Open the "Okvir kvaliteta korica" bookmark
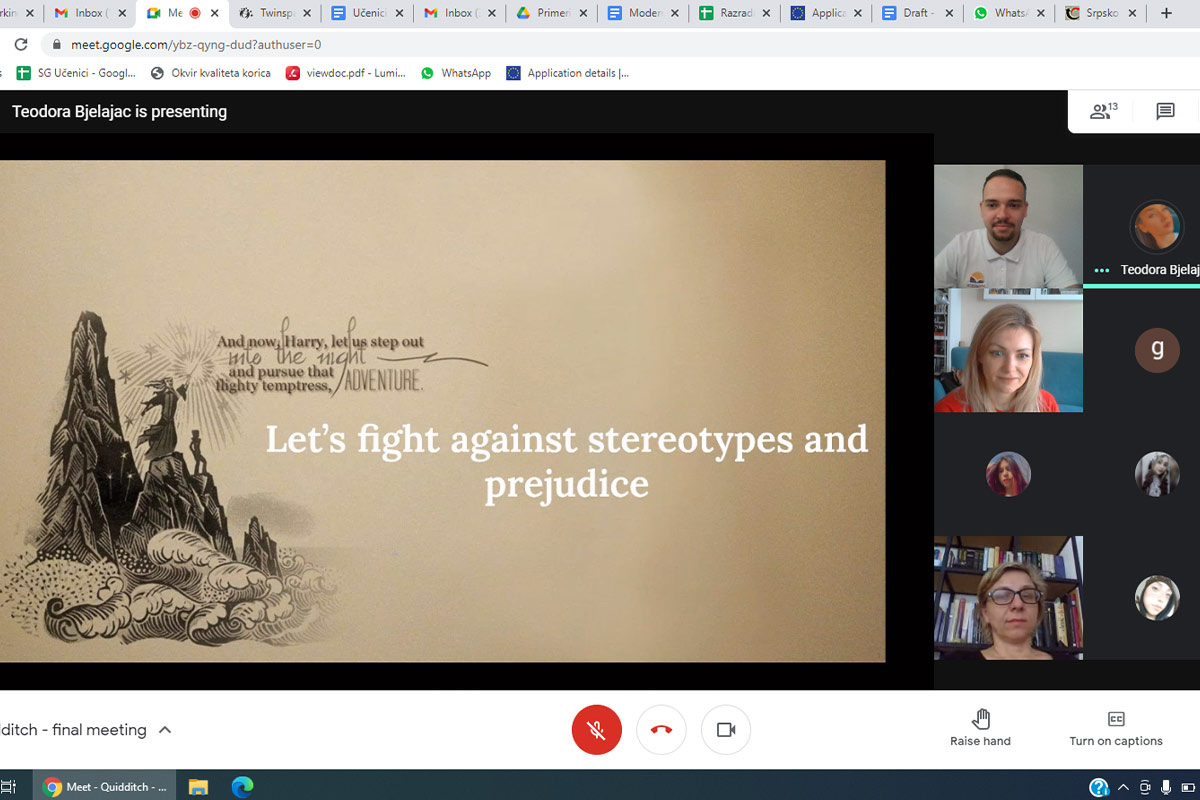1200x800 pixels. 210,73
